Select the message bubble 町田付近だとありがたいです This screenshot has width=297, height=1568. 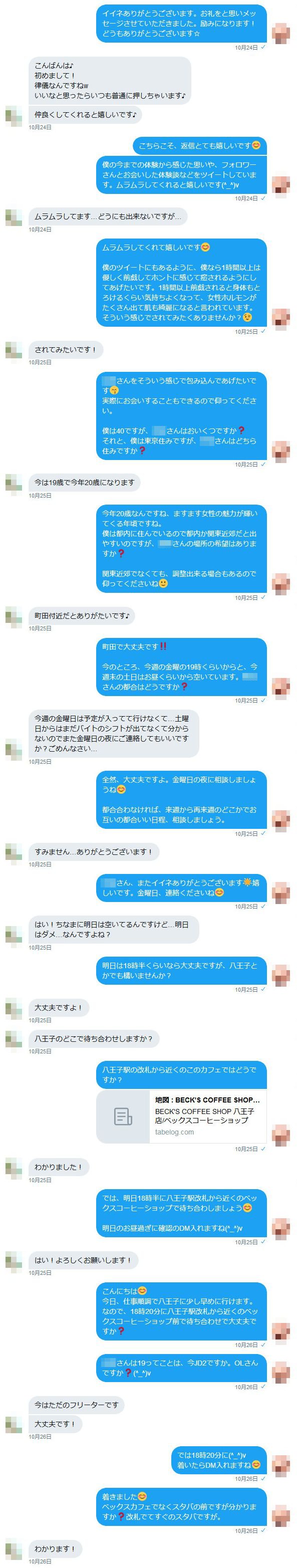[82, 615]
